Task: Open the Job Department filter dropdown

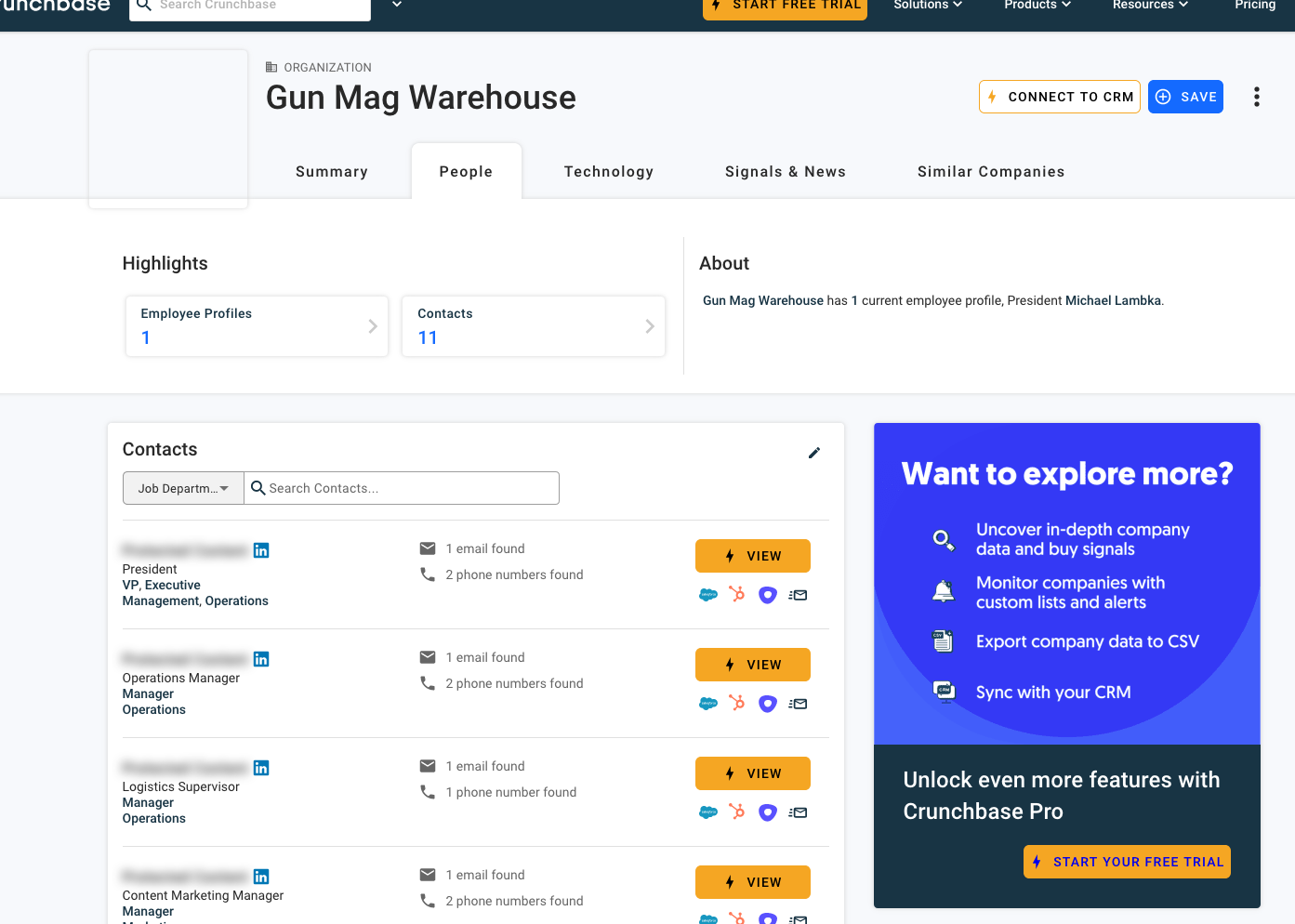Action: [x=183, y=488]
